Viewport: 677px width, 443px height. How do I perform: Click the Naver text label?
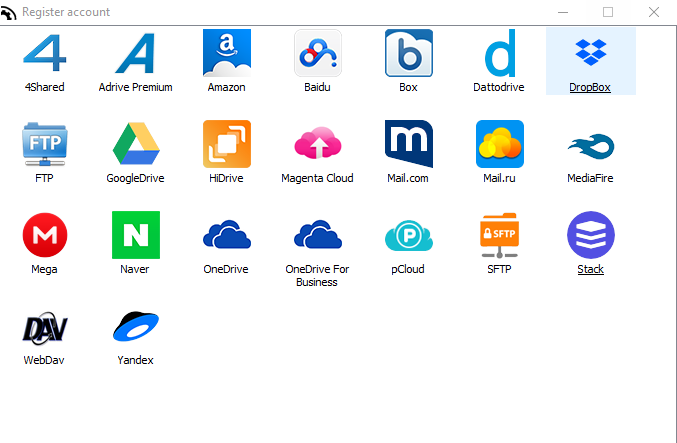tap(134, 269)
